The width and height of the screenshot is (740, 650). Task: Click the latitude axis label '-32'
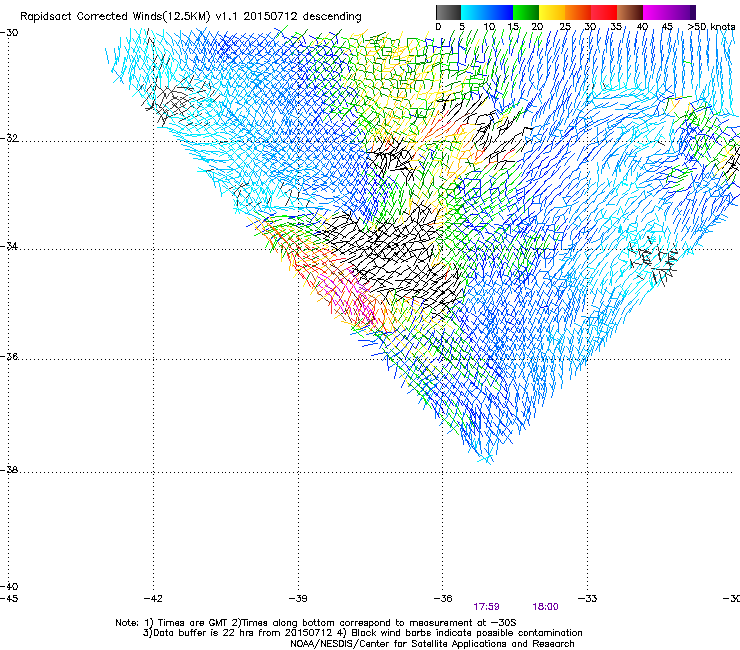click(9, 138)
